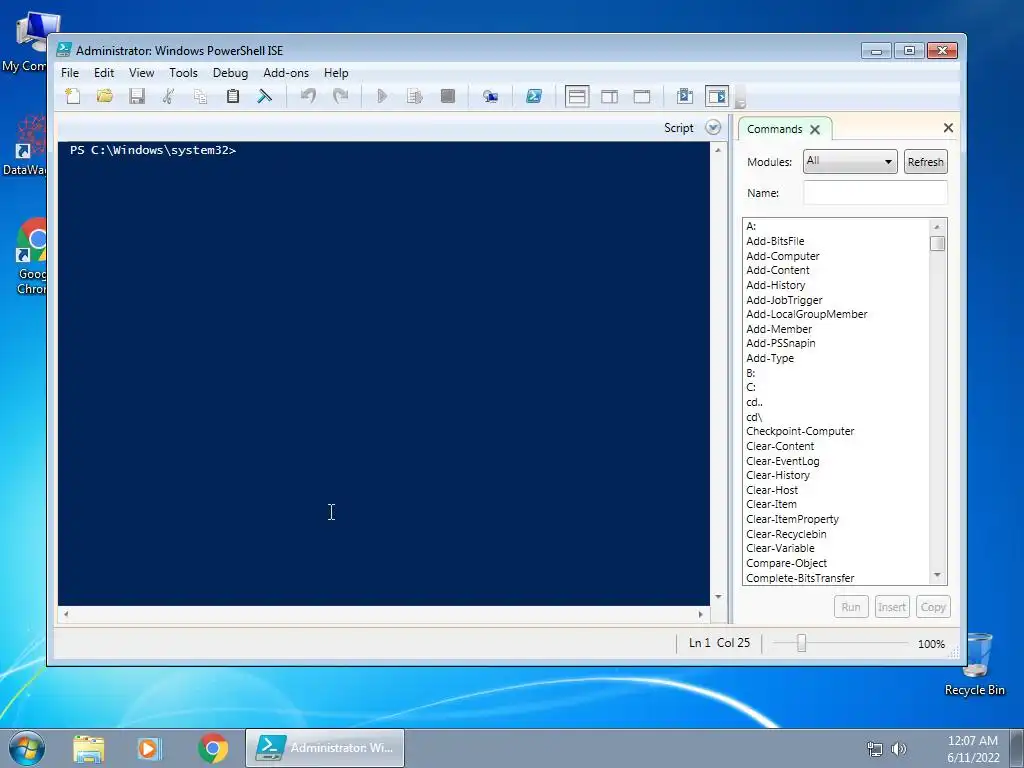
Task: Open the Windows Start menu
Action: coord(27,748)
